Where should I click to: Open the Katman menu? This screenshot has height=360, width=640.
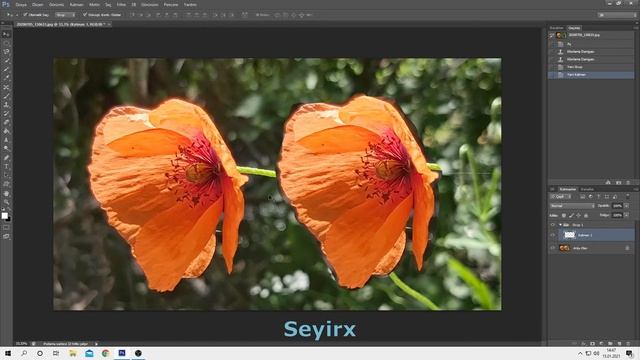[x=76, y=4]
